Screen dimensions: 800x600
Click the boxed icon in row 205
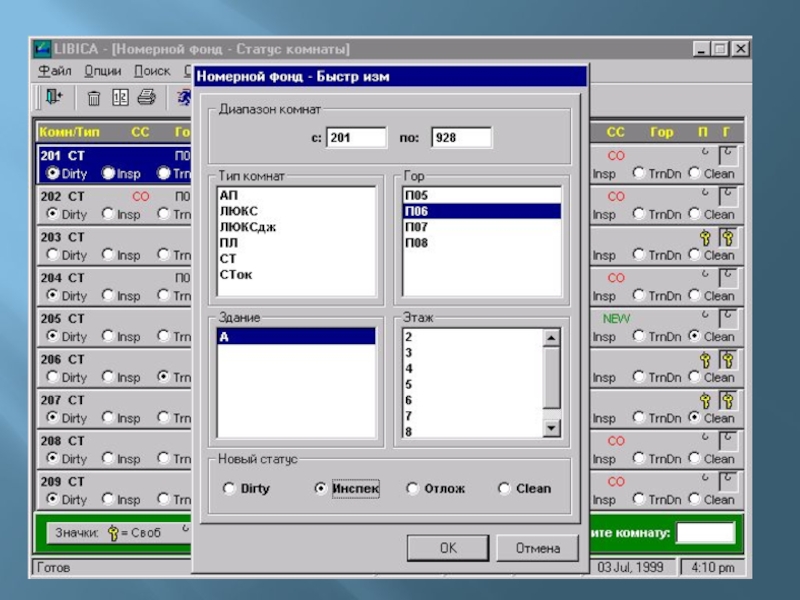click(x=727, y=319)
